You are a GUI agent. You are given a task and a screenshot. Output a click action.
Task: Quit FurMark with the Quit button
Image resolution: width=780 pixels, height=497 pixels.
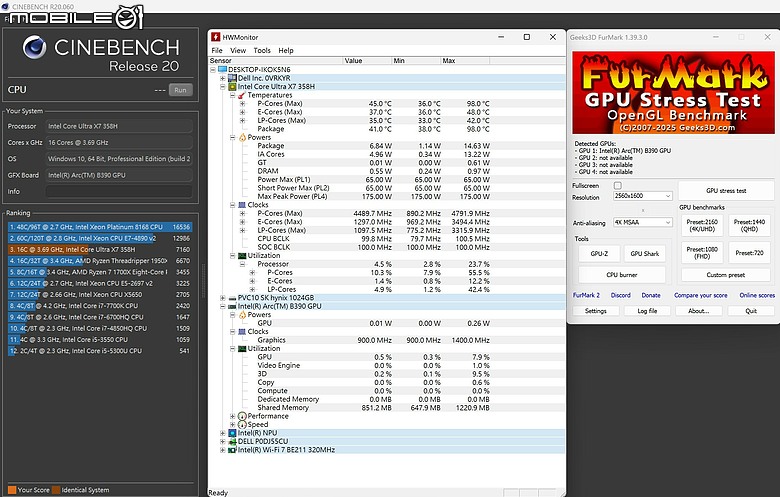click(x=751, y=311)
